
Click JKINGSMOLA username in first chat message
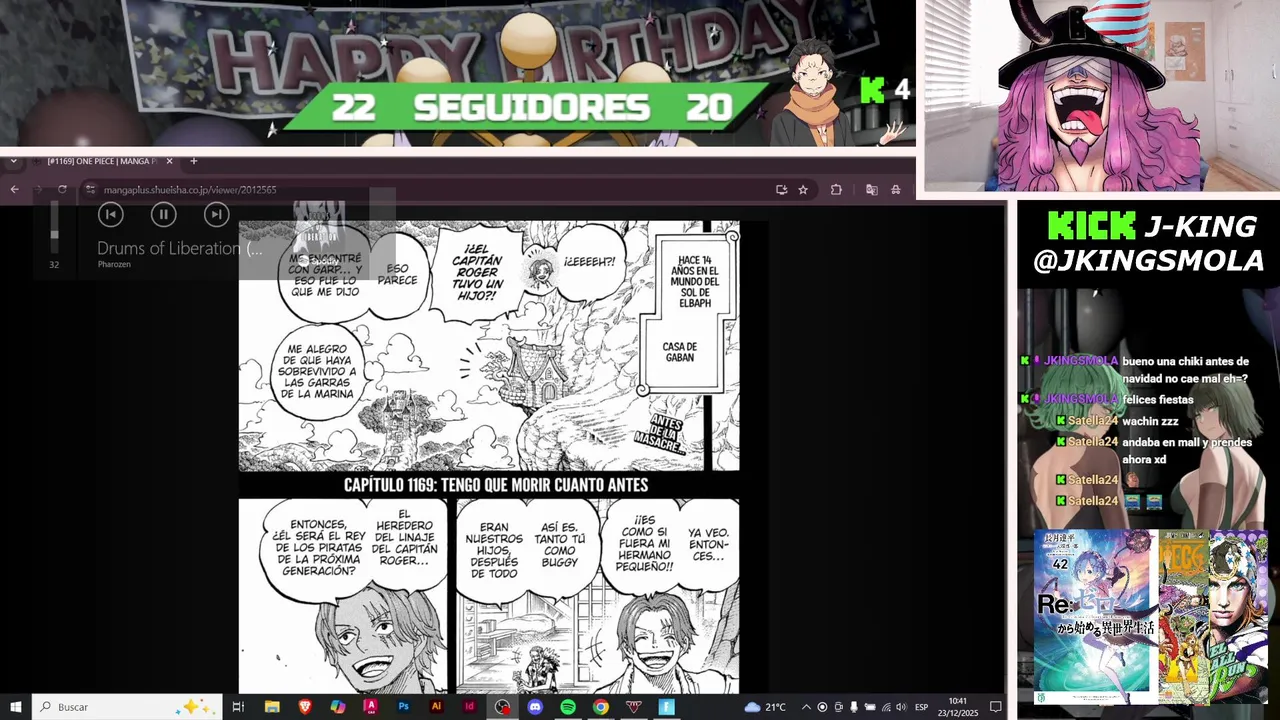[x=1081, y=361]
